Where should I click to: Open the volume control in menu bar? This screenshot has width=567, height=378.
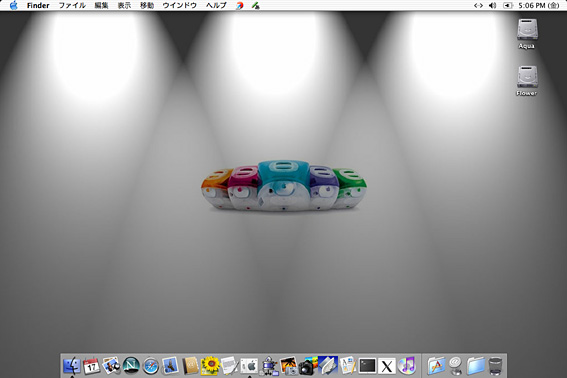coord(492,5)
